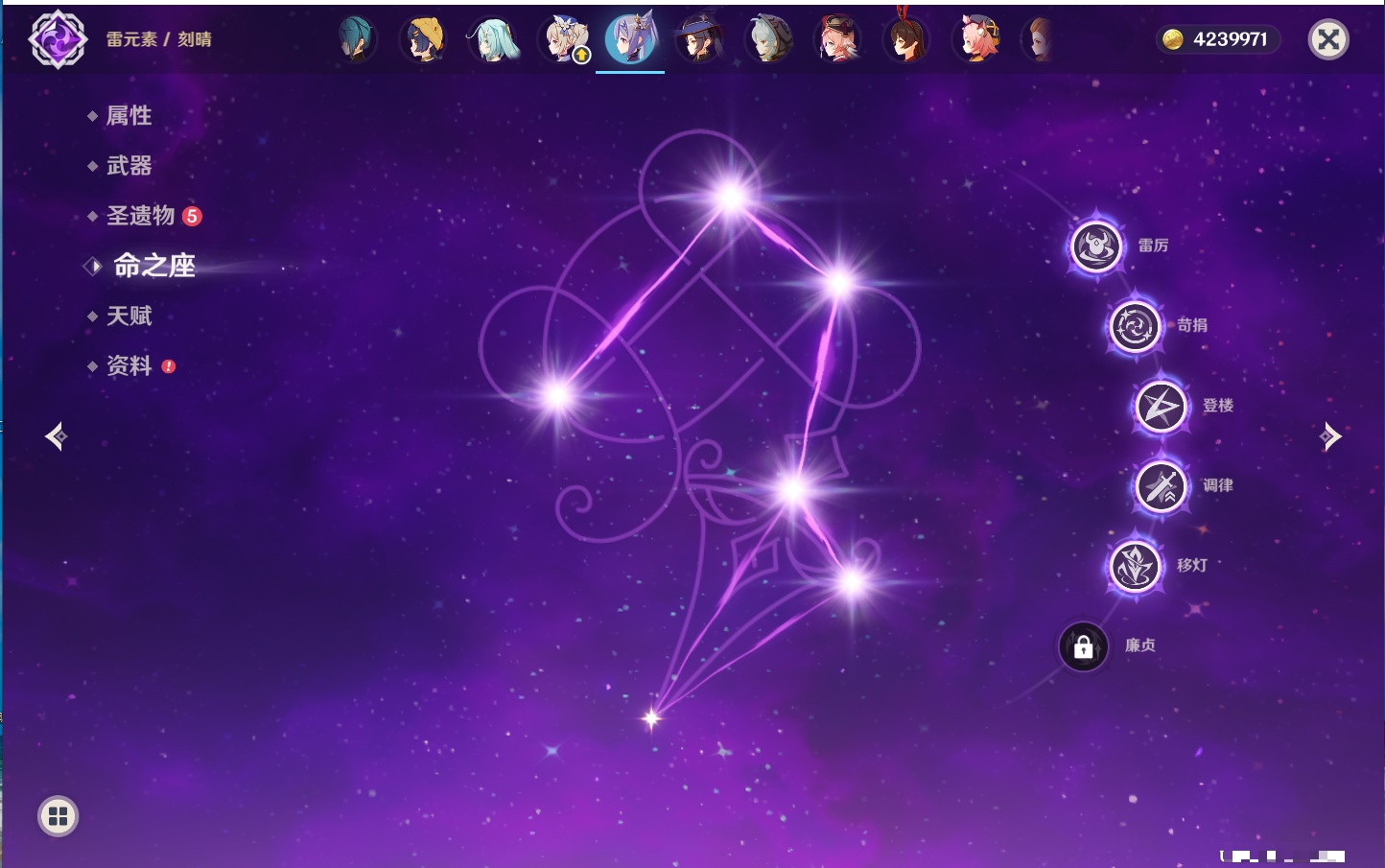The image size is (1385, 868).
Task: Go to the previous character arrow
Action: coord(57,436)
